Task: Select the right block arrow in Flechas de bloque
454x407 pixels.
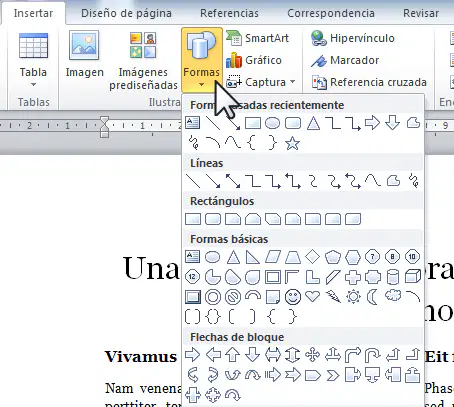Action: (193, 355)
